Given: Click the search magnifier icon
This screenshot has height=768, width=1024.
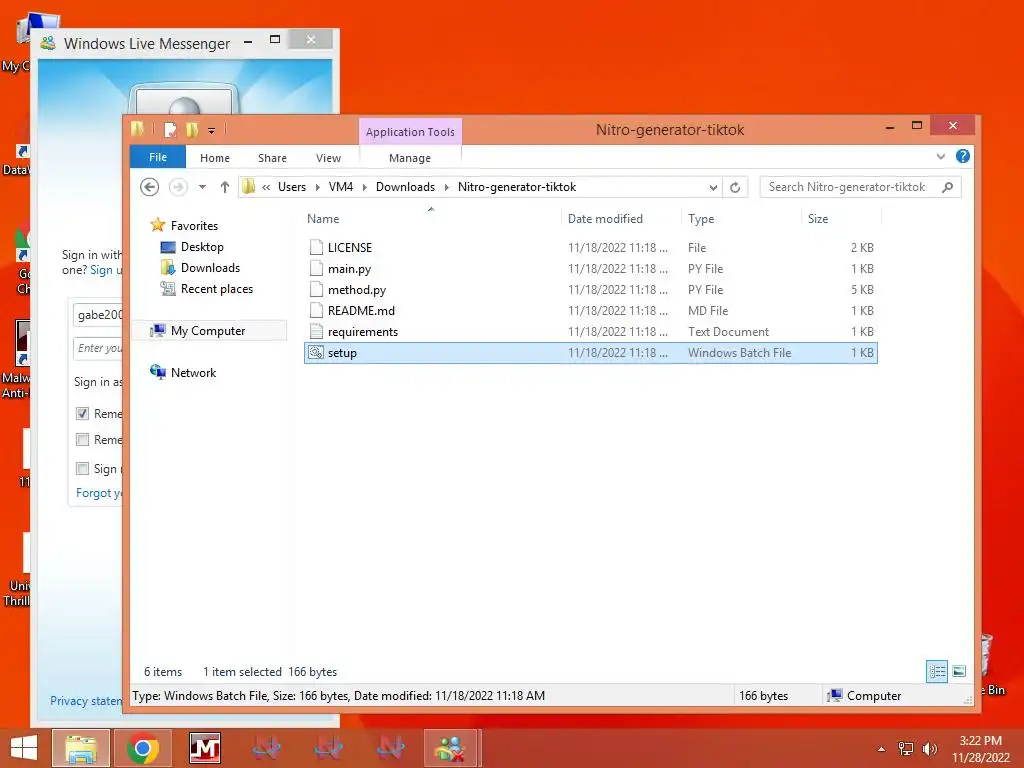Looking at the screenshot, I should coord(948,187).
